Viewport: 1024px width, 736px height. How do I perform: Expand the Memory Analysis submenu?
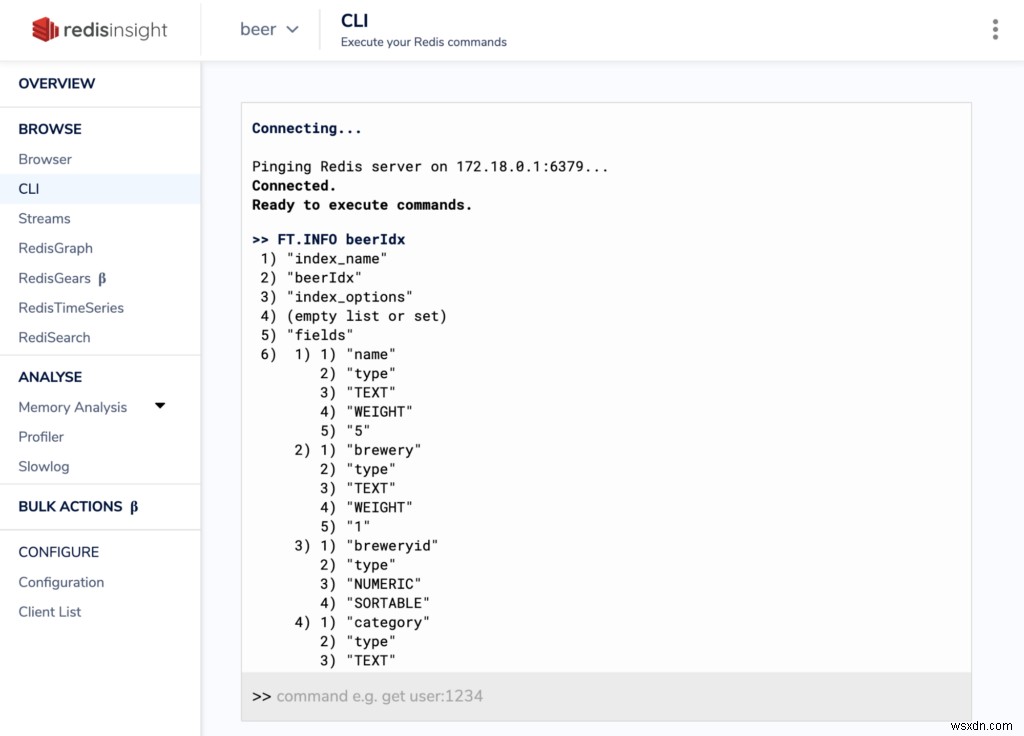(x=73, y=407)
